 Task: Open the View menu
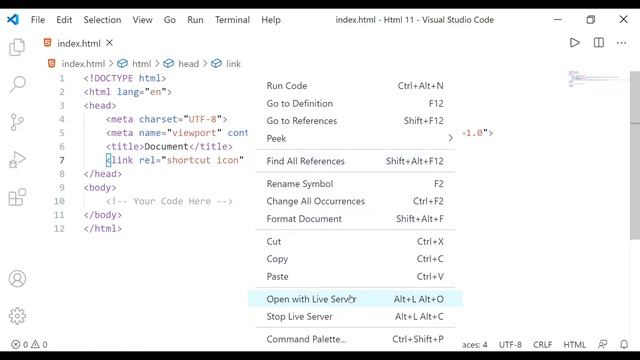[142, 20]
